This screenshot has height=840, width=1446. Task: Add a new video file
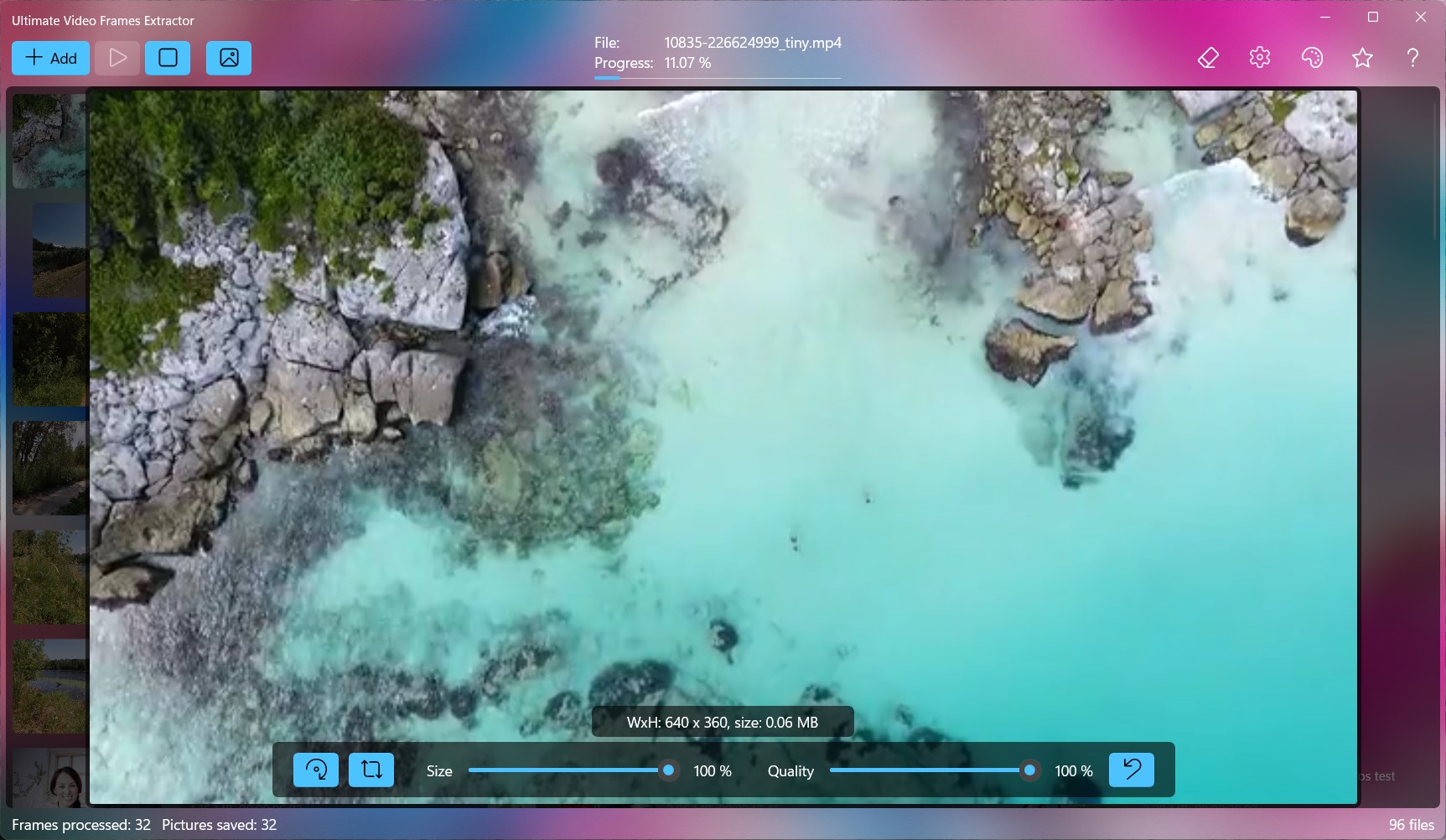[50, 58]
